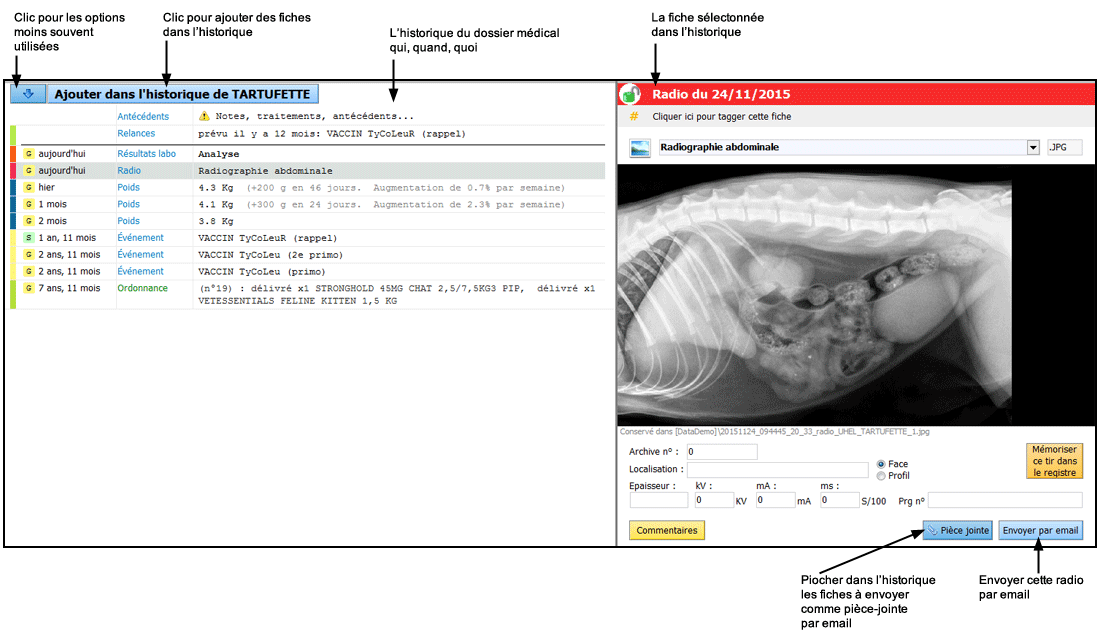Open the Radio link in the history
The height and width of the screenshot is (639, 1100).
129,170
